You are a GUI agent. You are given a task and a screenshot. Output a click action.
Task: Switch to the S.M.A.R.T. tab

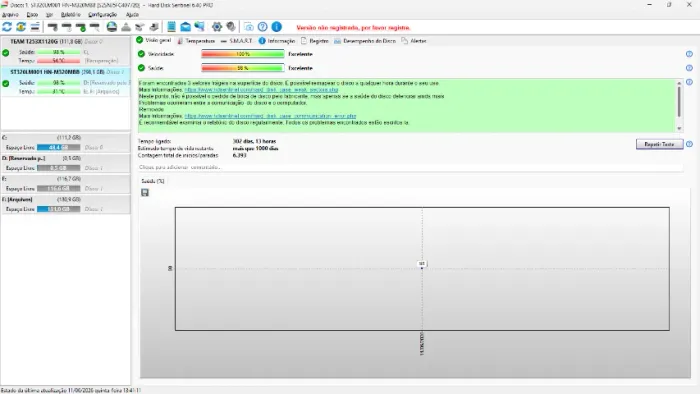click(237, 41)
